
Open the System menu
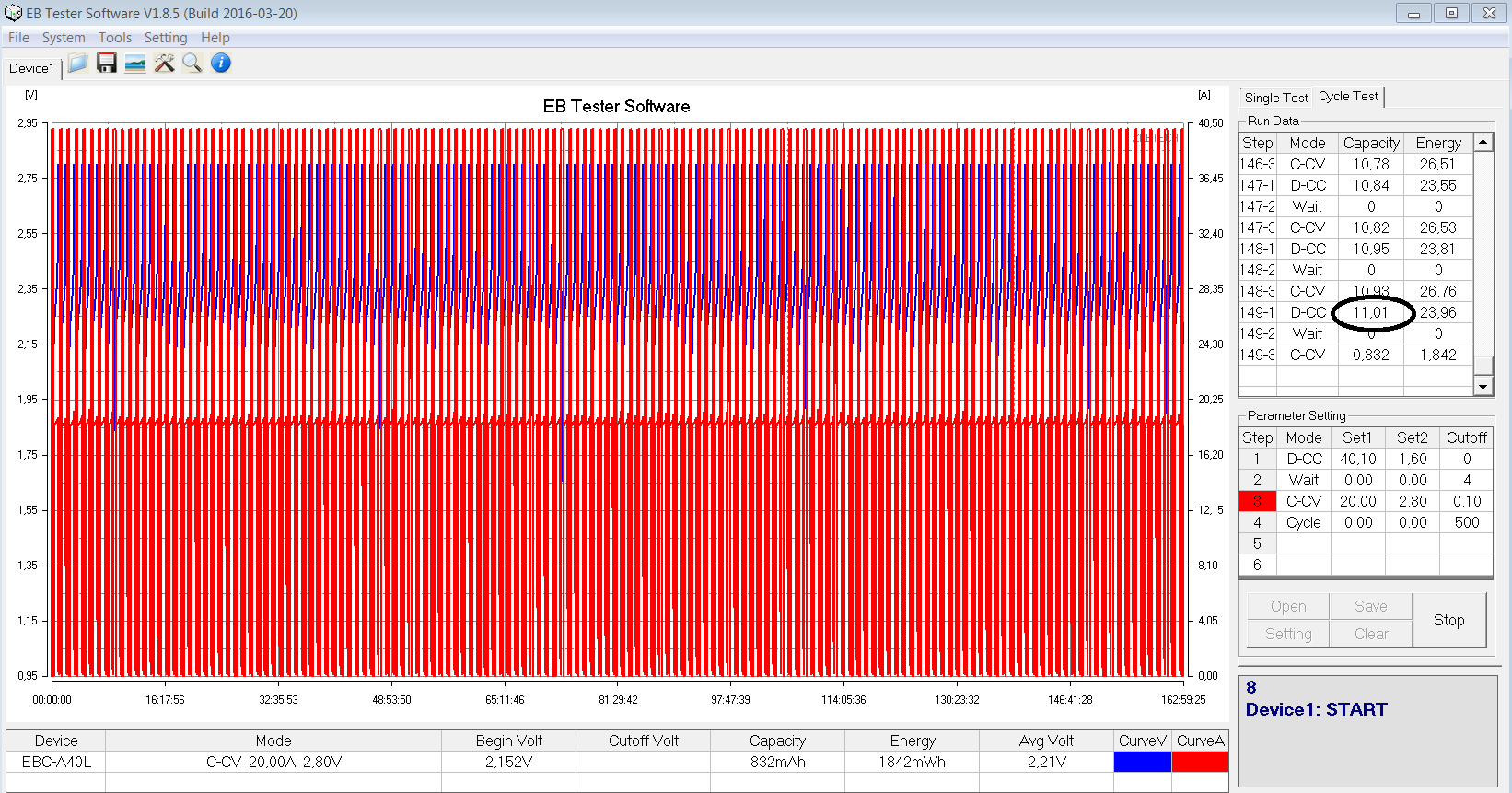(64, 38)
